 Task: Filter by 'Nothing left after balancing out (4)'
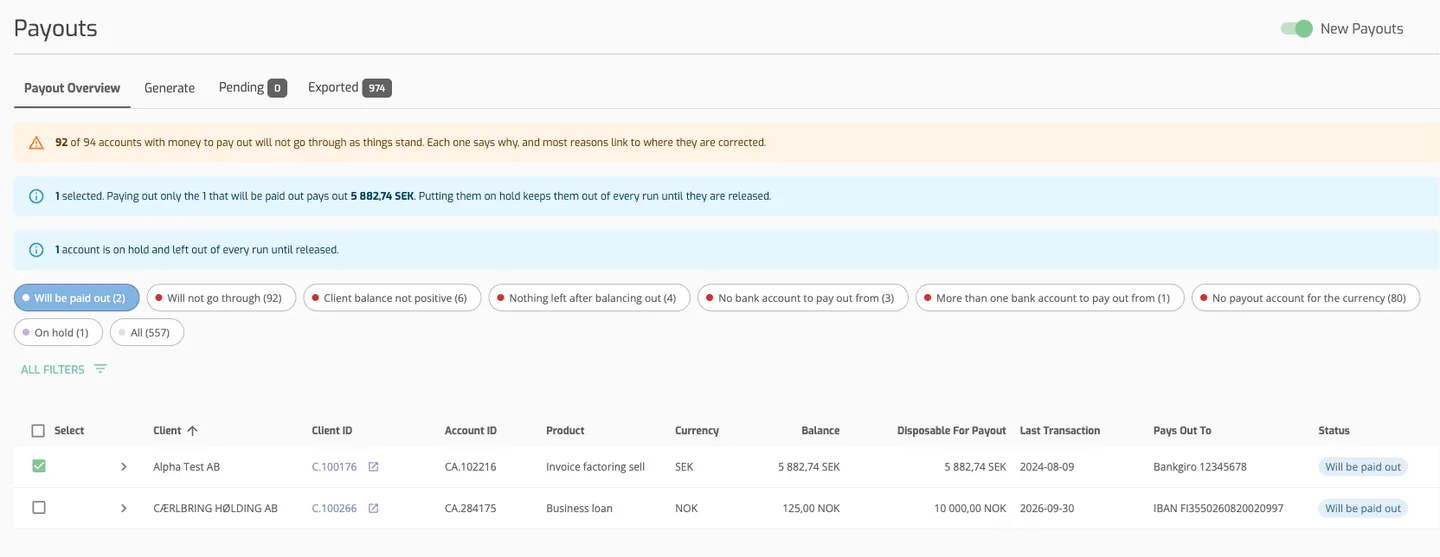pyautogui.click(x=589, y=298)
